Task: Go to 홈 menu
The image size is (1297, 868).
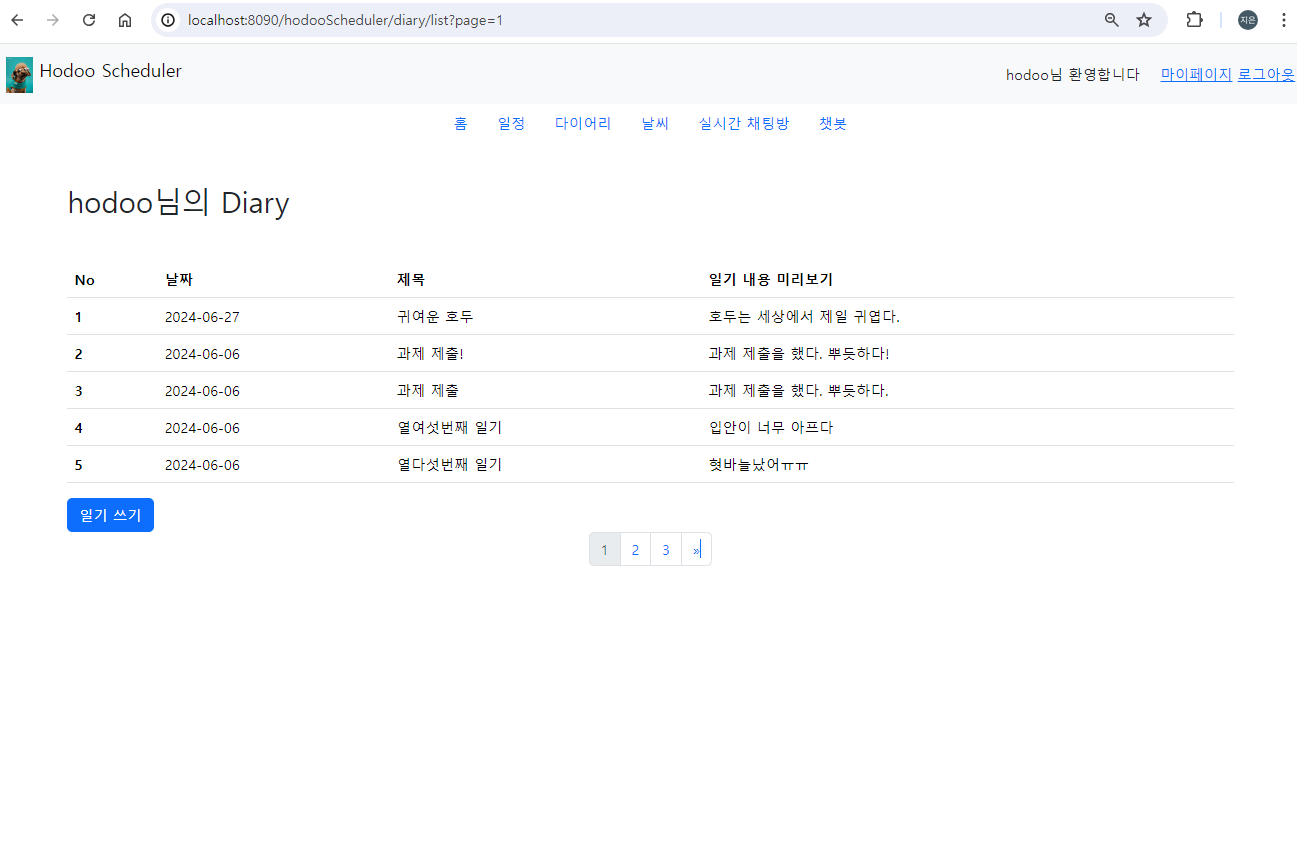Action: coord(460,123)
